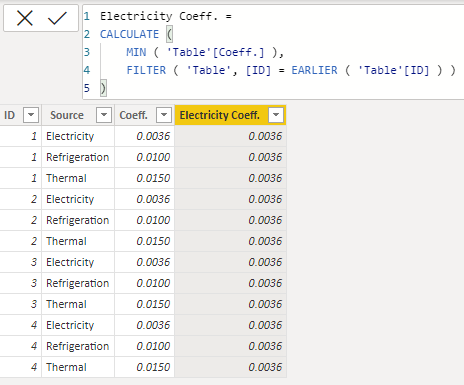Select the Source column header

pyautogui.click(x=78, y=115)
